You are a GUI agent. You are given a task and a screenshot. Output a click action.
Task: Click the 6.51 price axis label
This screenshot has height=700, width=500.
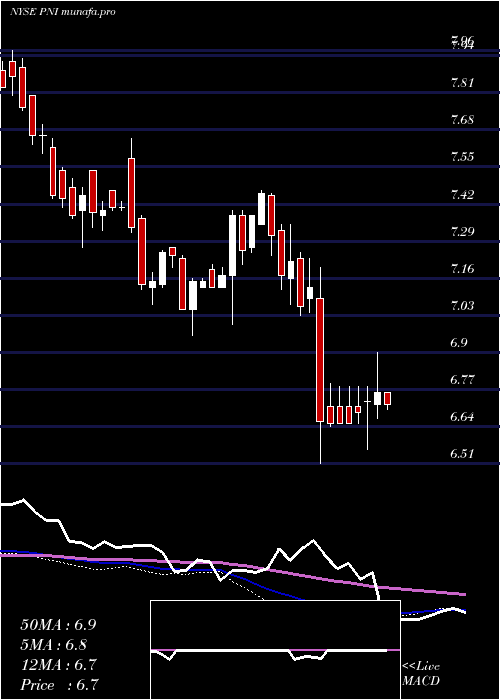(462, 454)
